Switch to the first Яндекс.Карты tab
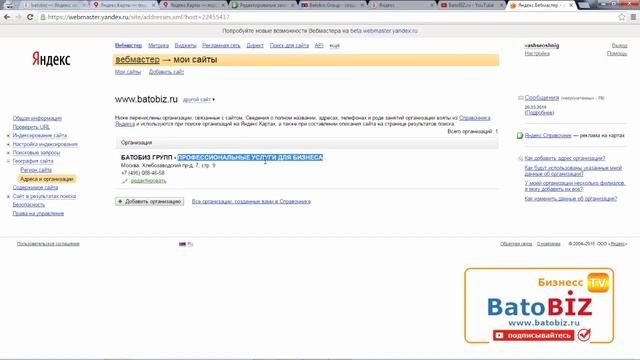This screenshot has width=640, height=360. click(x=124, y=5)
